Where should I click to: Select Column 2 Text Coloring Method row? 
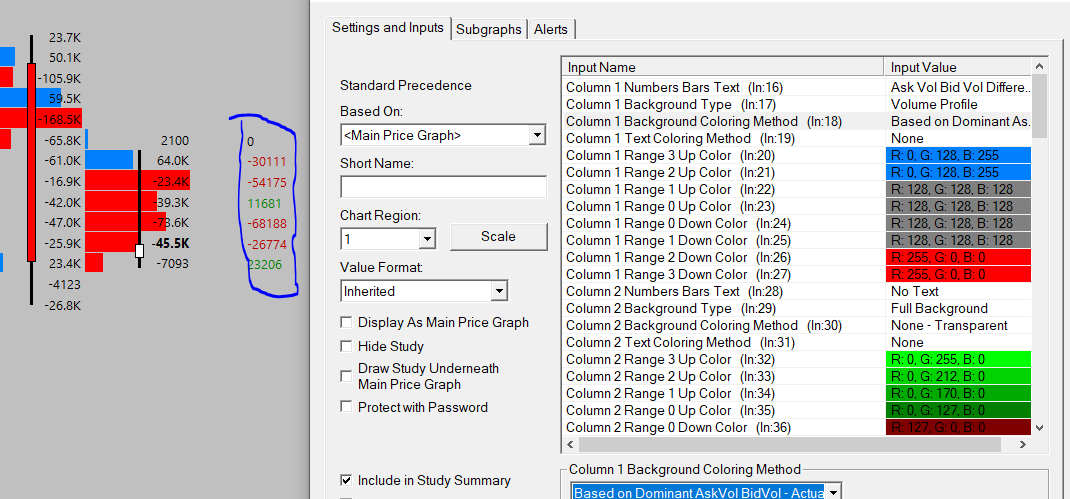coord(797,343)
